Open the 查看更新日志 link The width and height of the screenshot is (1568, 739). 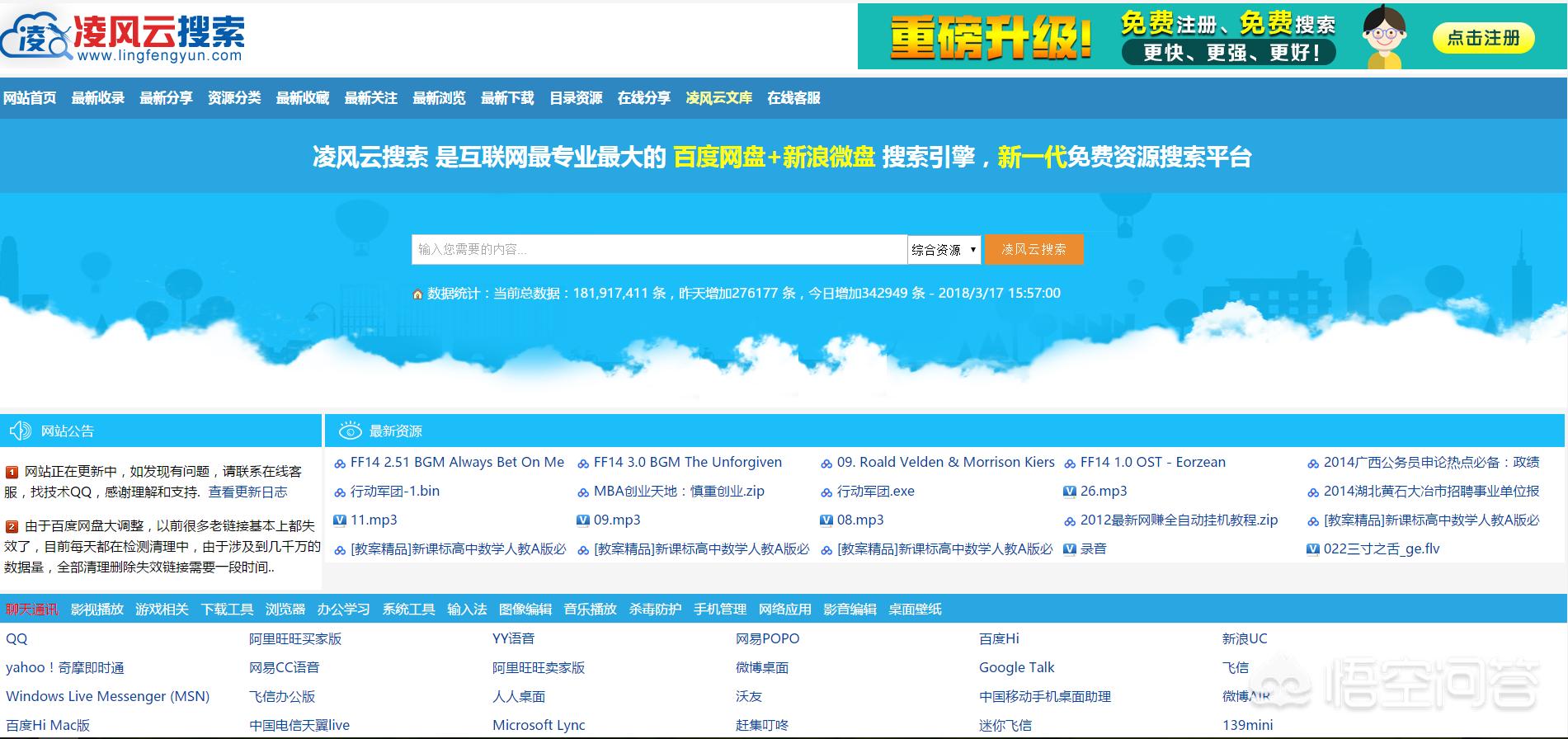247,492
